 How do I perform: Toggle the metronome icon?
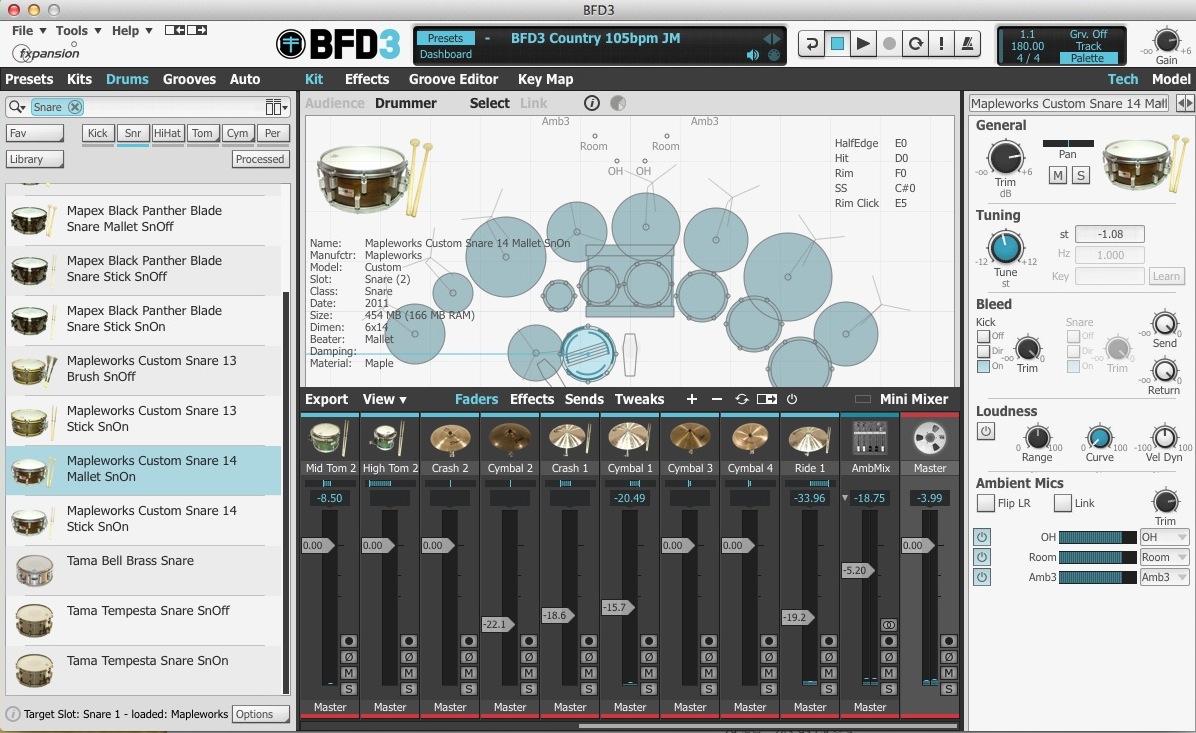[967, 43]
